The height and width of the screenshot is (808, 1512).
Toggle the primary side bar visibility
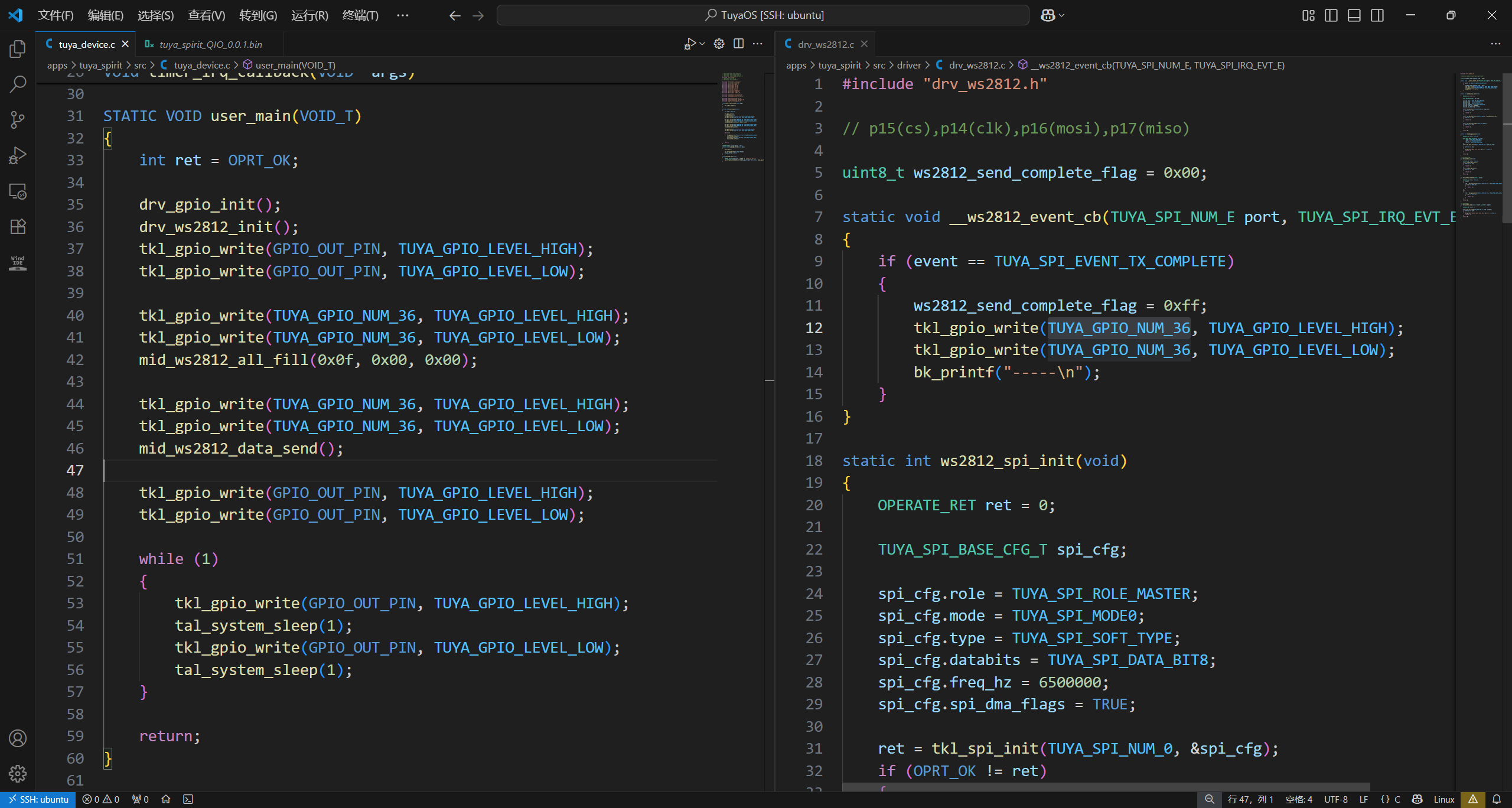[1331, 15]
